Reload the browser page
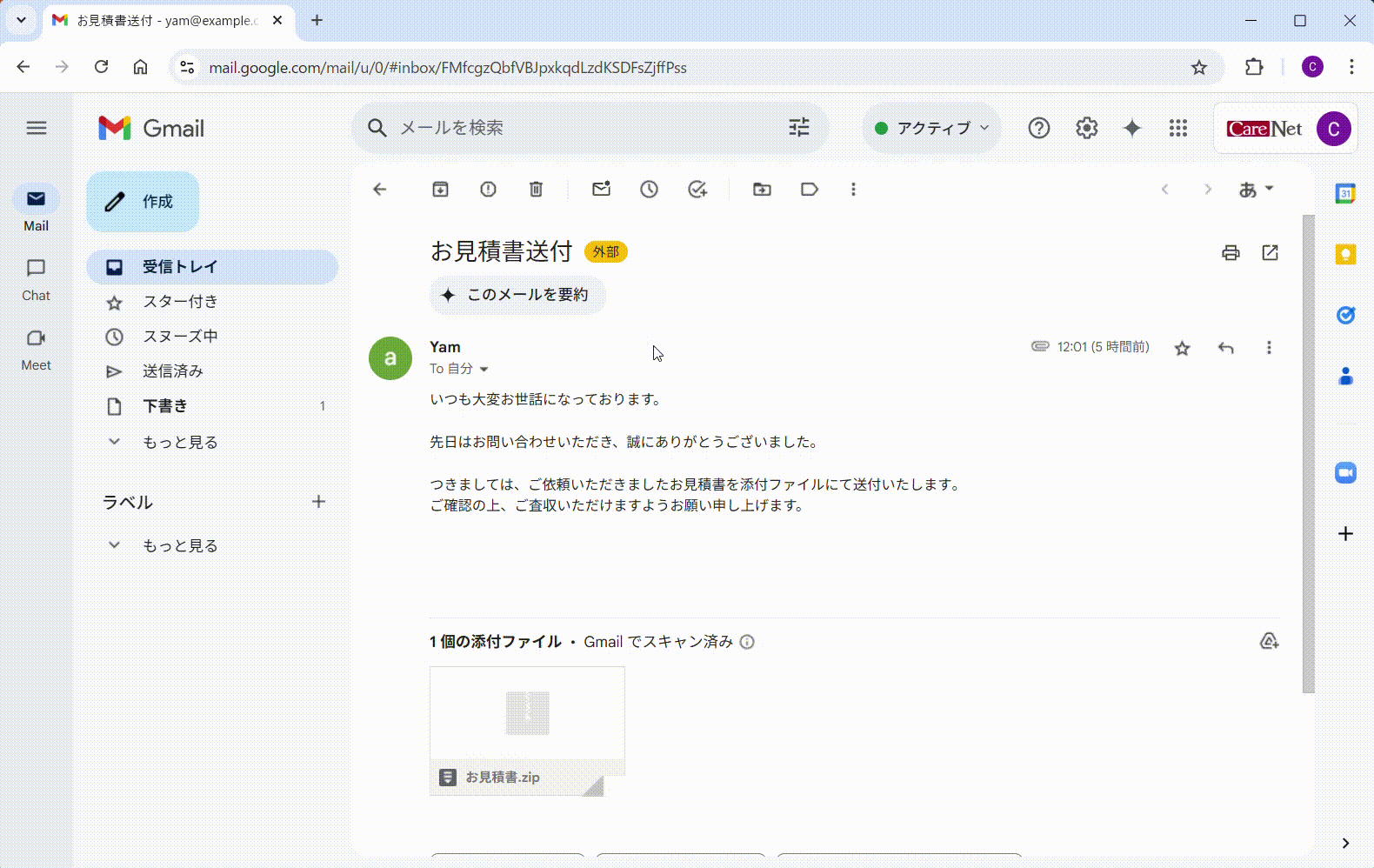 pos(101,67)
